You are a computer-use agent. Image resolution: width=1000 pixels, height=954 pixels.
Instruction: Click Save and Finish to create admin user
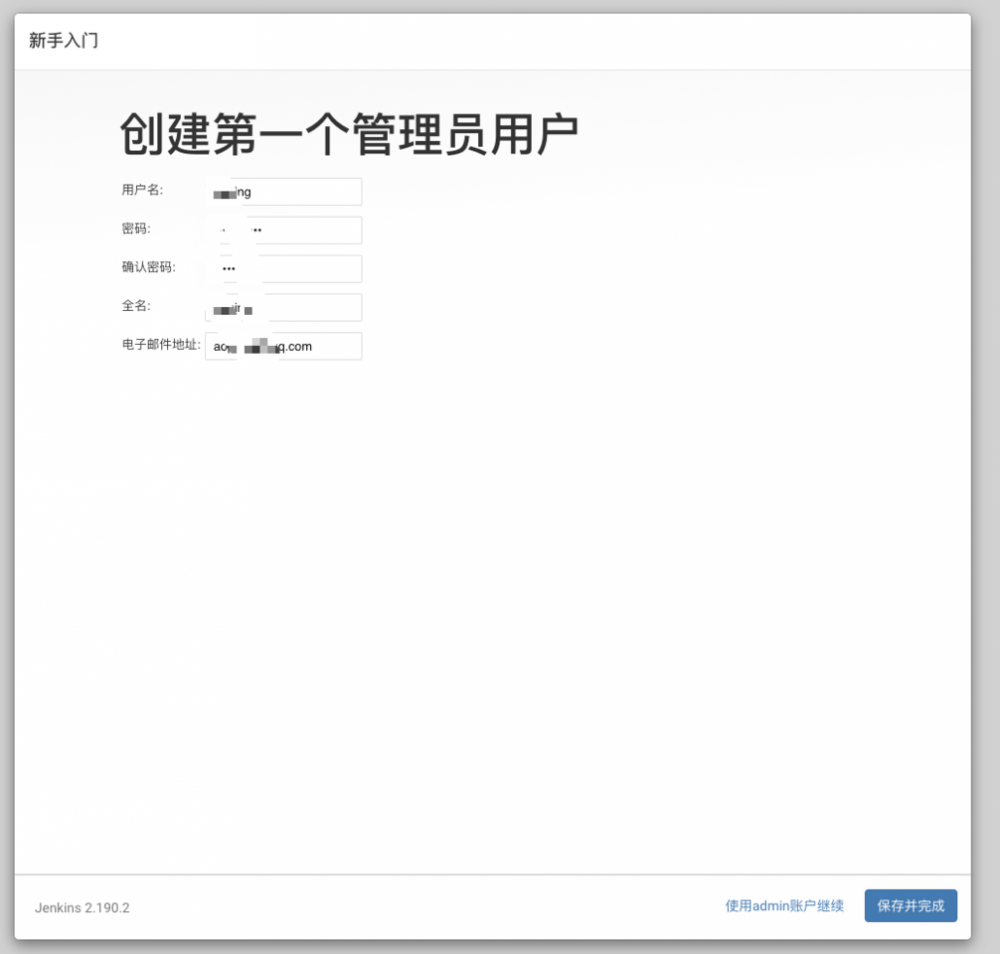click(x=910, y=905)
